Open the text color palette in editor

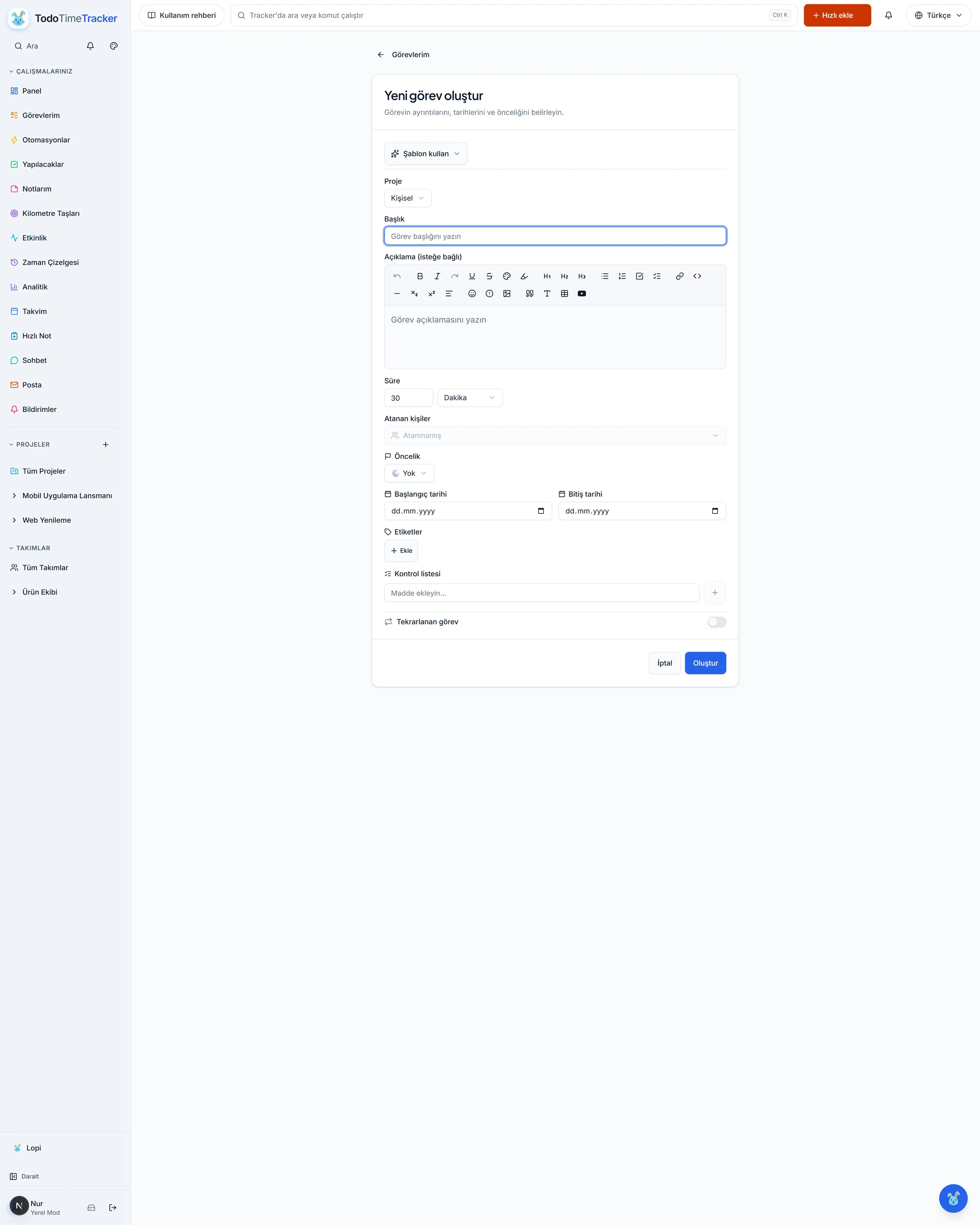tap(507, 276)
